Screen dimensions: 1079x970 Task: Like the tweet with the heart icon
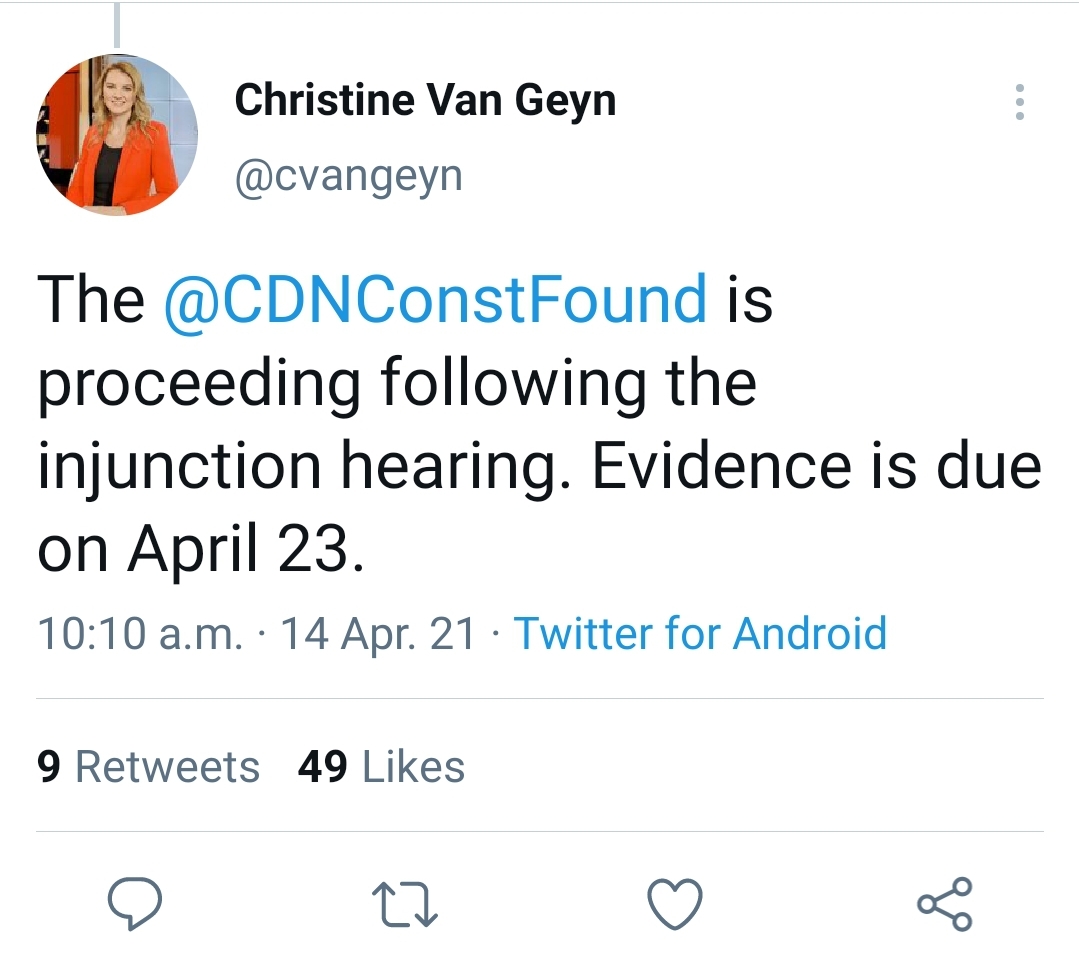[675, 904]
